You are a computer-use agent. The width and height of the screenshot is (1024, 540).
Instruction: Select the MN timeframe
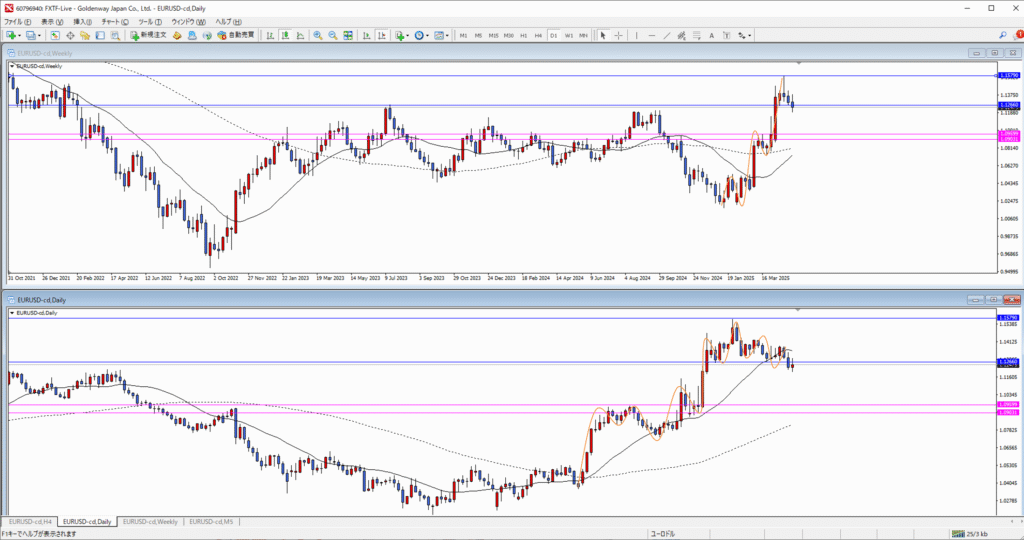pos(583,35)
